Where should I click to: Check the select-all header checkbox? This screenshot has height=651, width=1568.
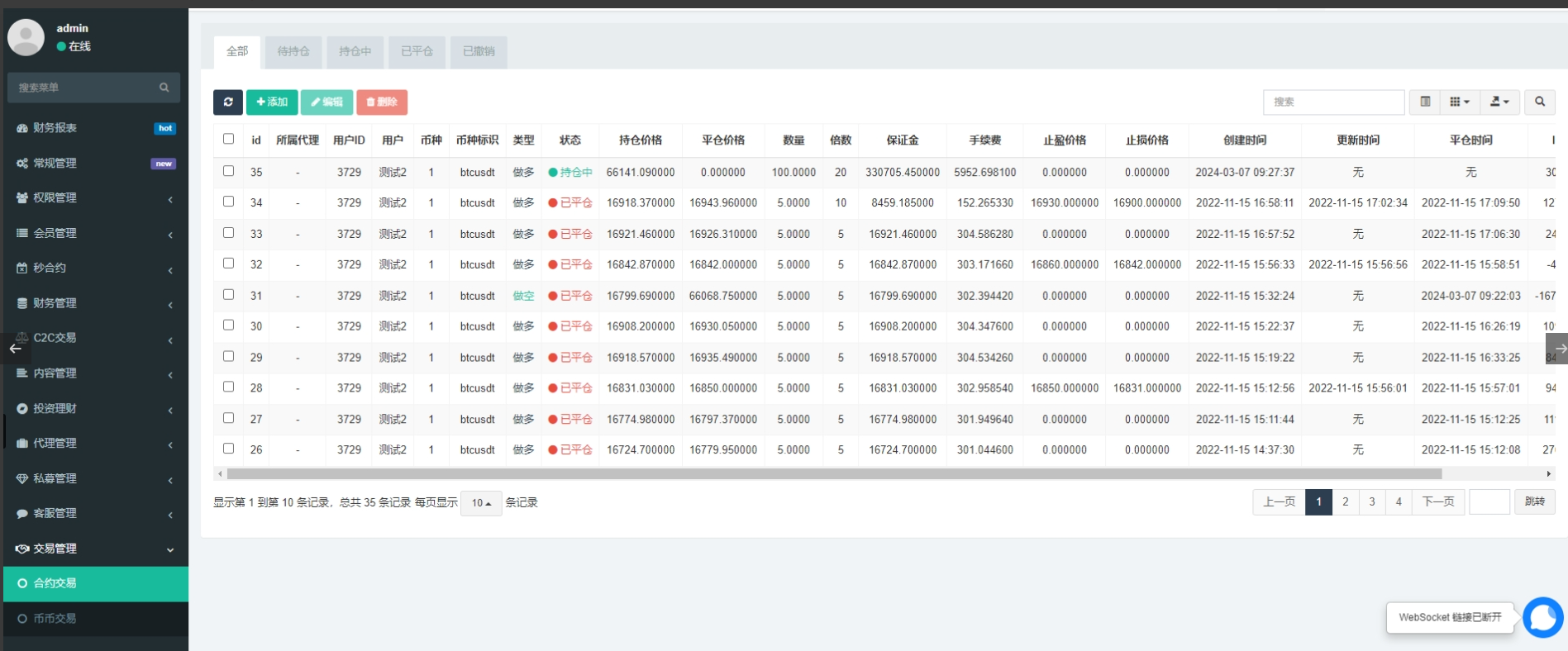pos(229,139)
